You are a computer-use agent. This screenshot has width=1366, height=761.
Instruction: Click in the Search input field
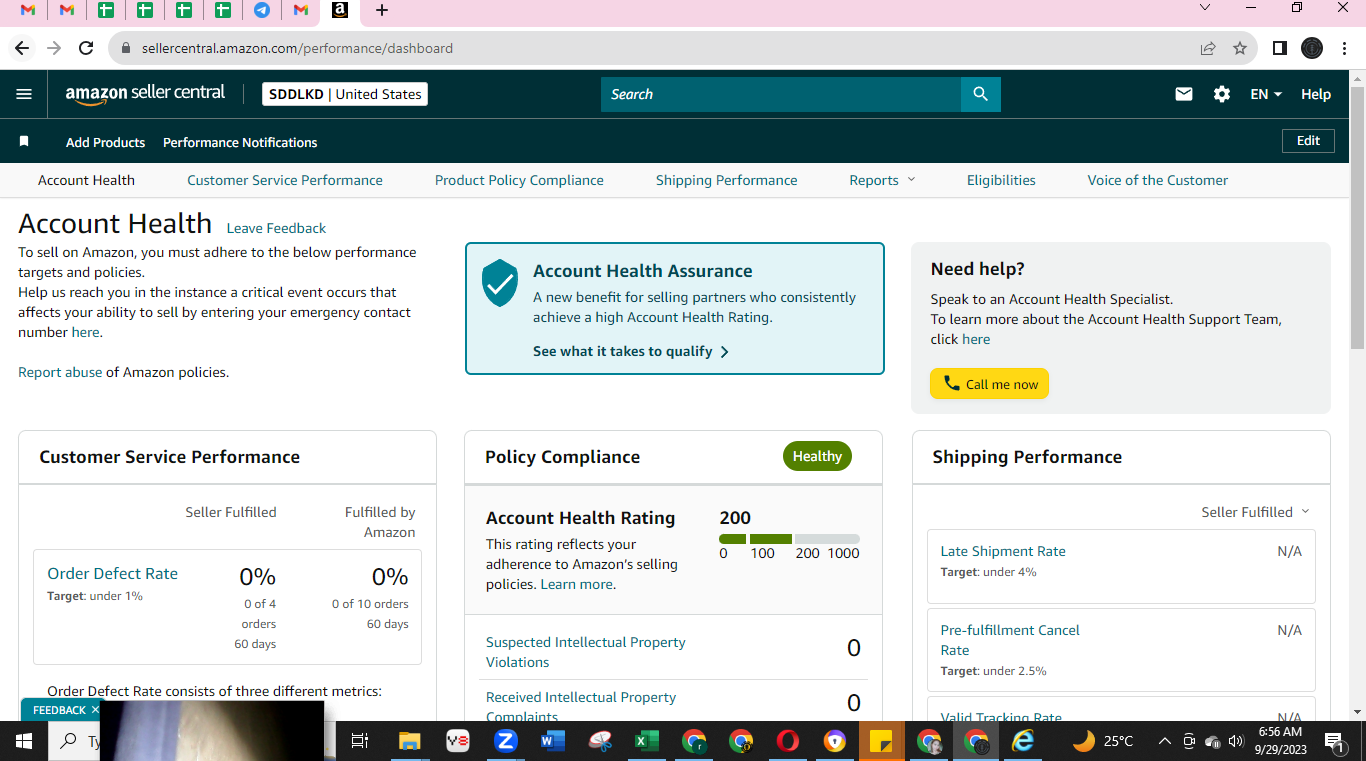[781, 94]
